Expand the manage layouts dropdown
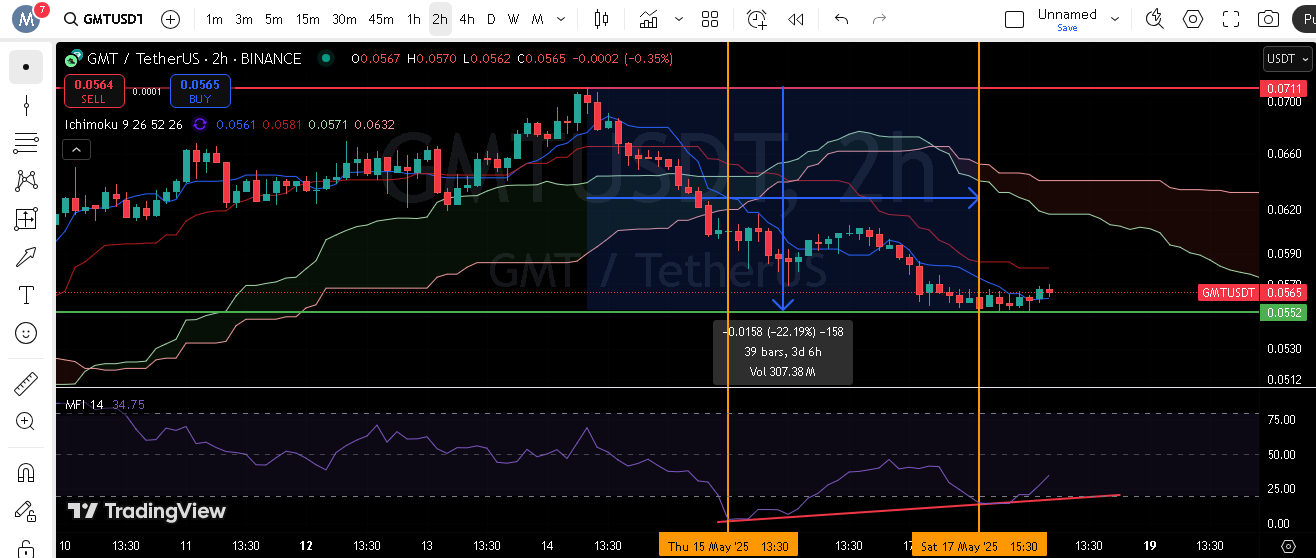 click(x=1115, y=19)
